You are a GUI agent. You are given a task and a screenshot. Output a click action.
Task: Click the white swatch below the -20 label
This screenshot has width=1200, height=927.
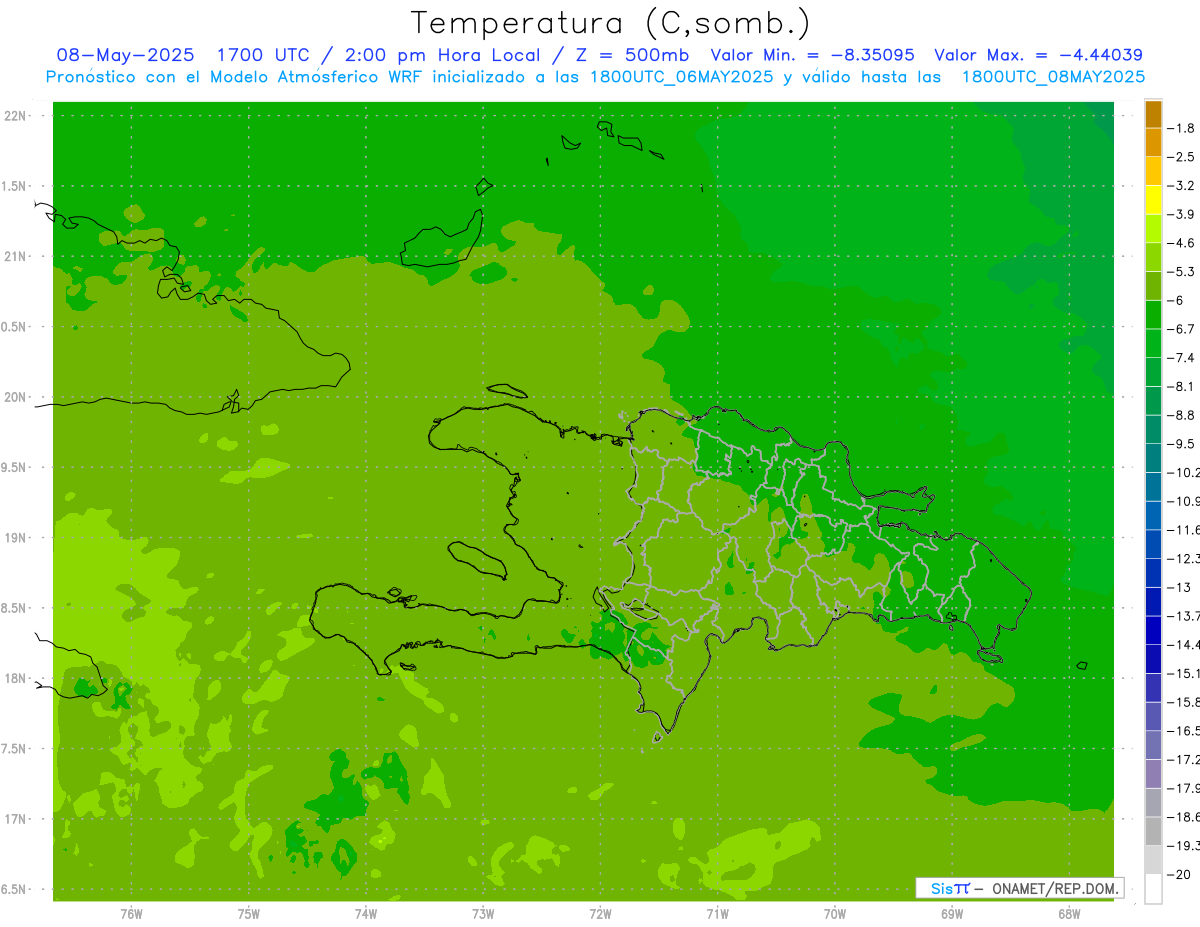click(1153, 889)
